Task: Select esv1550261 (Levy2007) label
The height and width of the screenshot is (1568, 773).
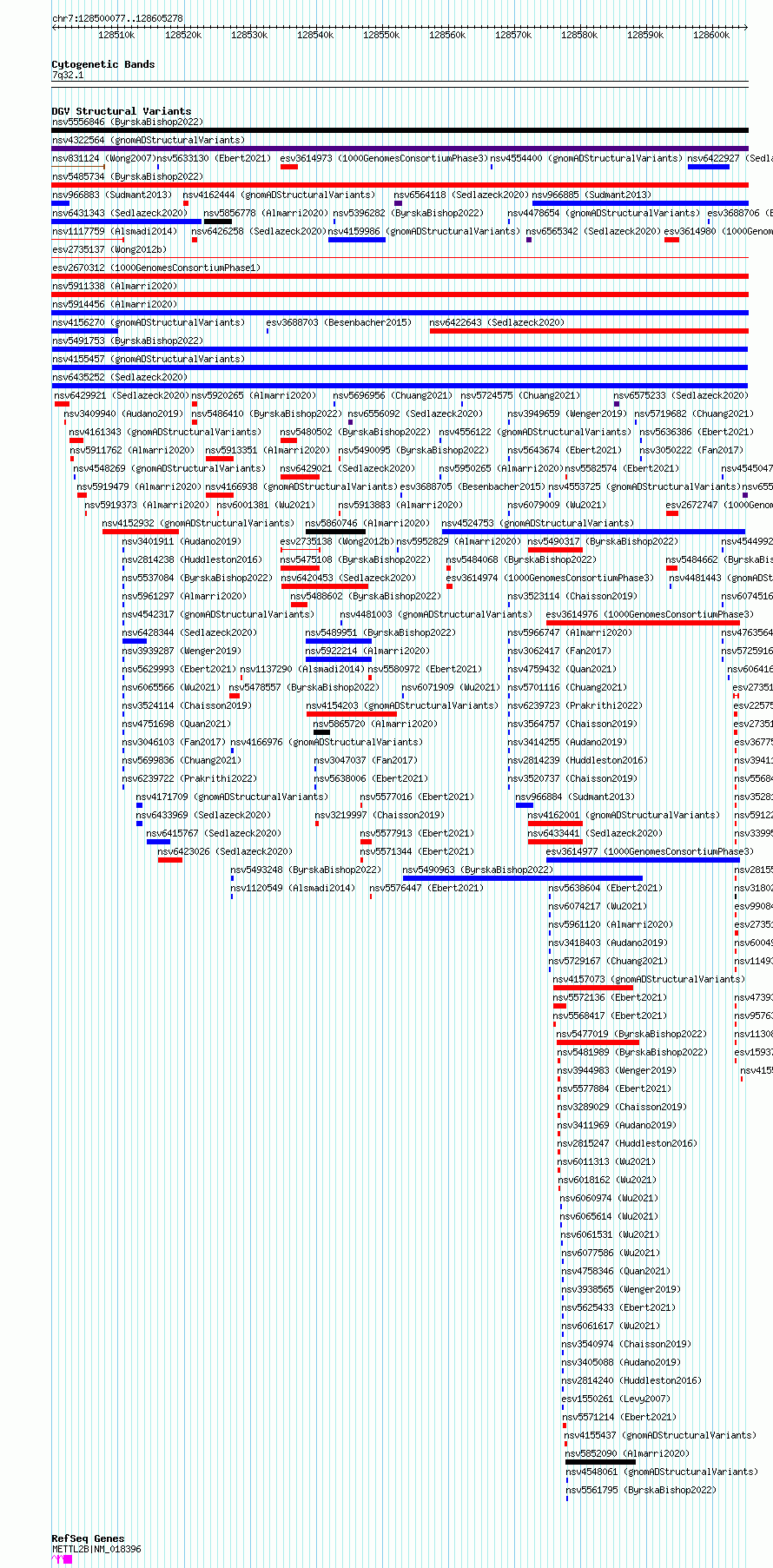Action: point(616,1399)
